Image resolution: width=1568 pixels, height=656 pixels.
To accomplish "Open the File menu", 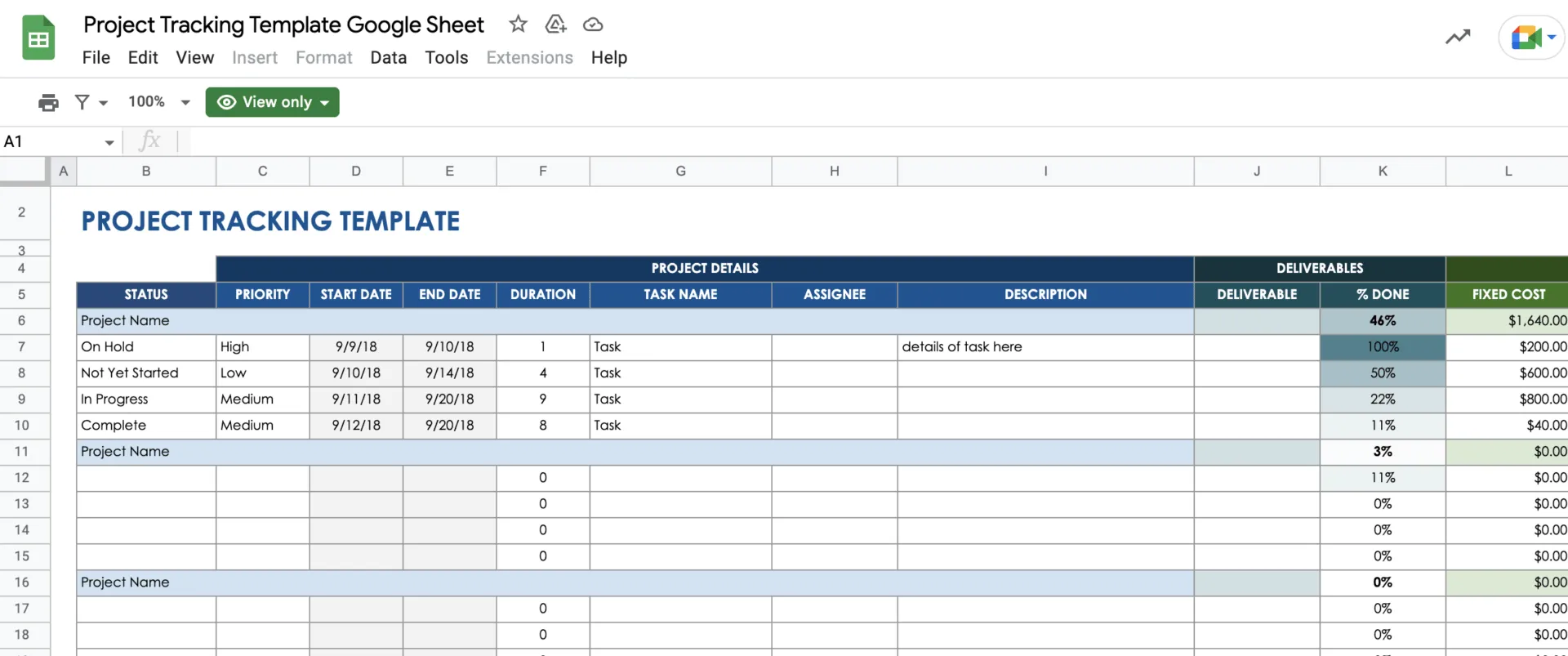I will tap(96, 57).
